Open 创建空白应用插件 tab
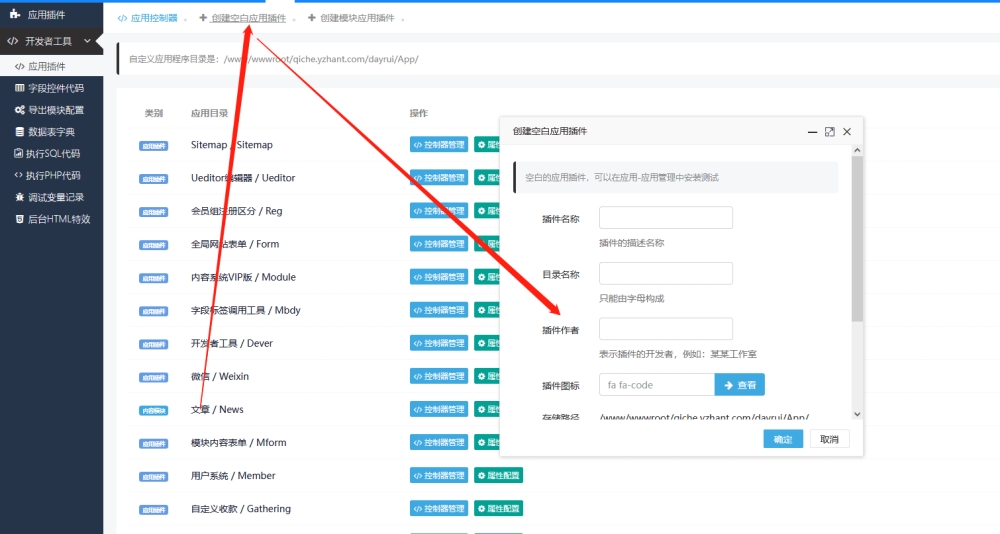This screenshot has height=534, width=1000. 242,18
